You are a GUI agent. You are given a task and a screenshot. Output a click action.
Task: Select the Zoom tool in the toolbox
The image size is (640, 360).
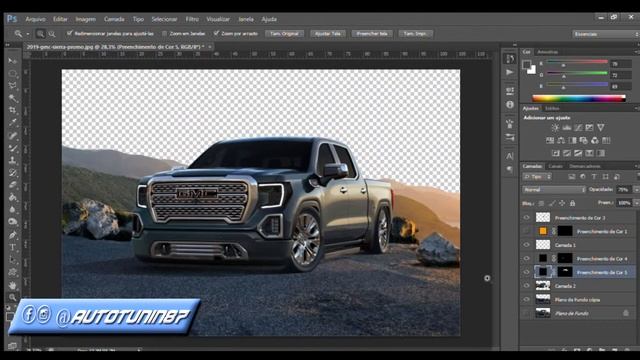[x=13, y=297]
